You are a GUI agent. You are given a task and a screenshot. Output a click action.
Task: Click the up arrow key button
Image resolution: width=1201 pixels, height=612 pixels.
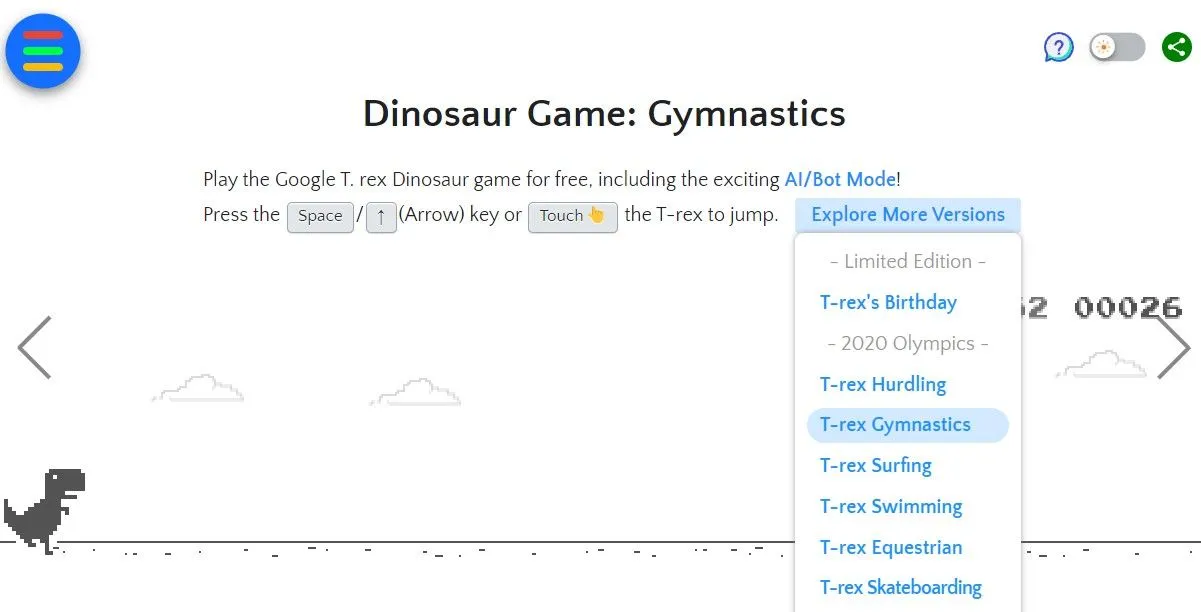[x=381, y=216]
